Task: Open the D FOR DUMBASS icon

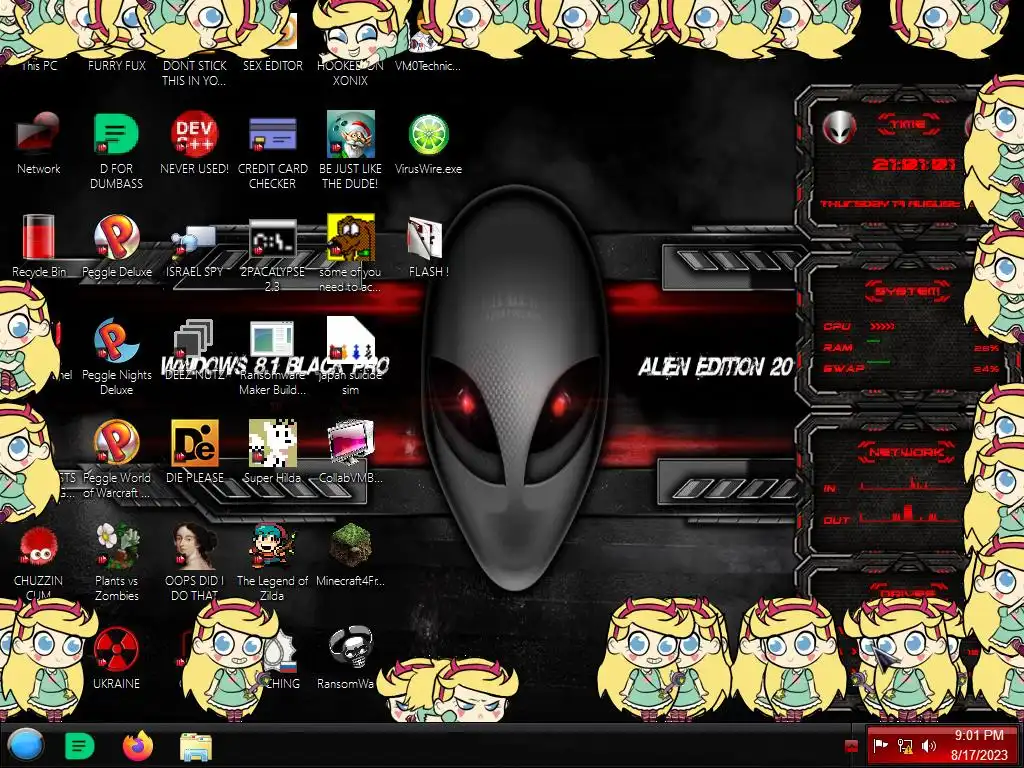Action: (116, 151)
